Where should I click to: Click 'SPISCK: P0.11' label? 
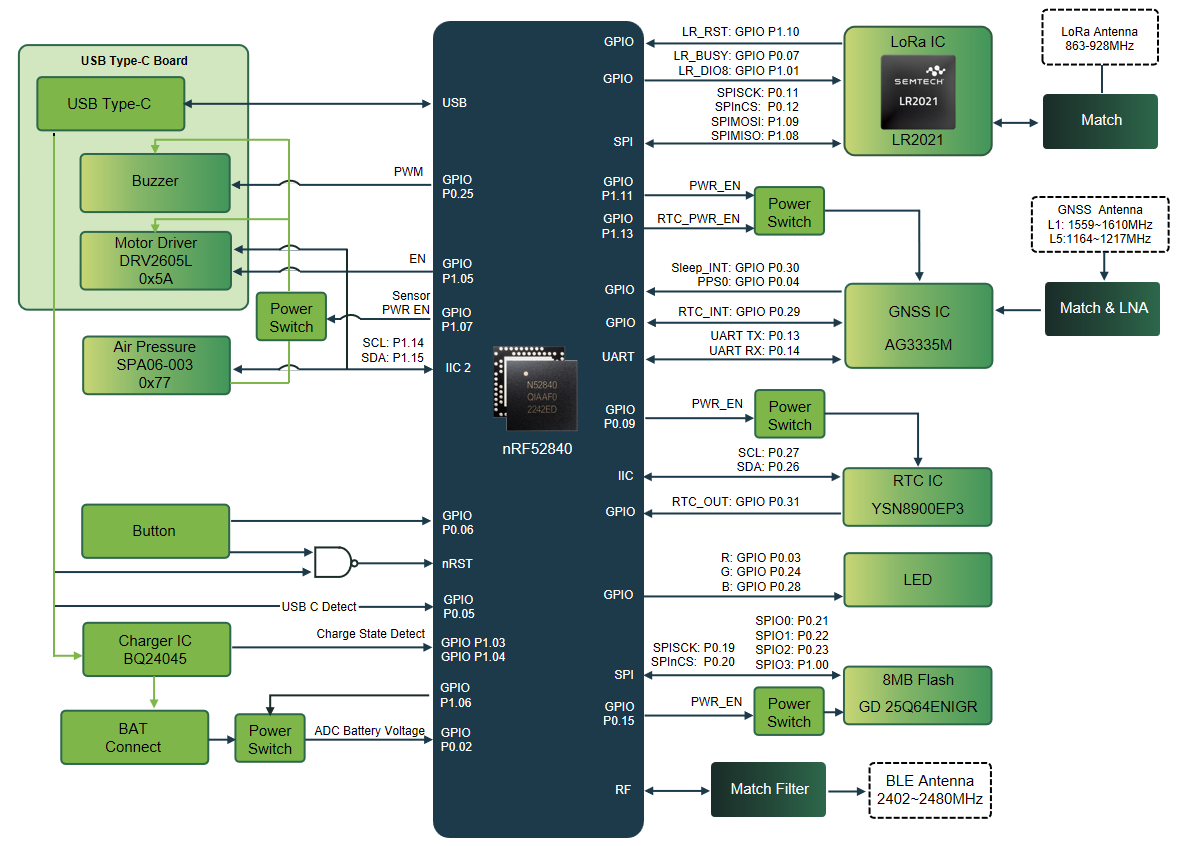[758, 92]
